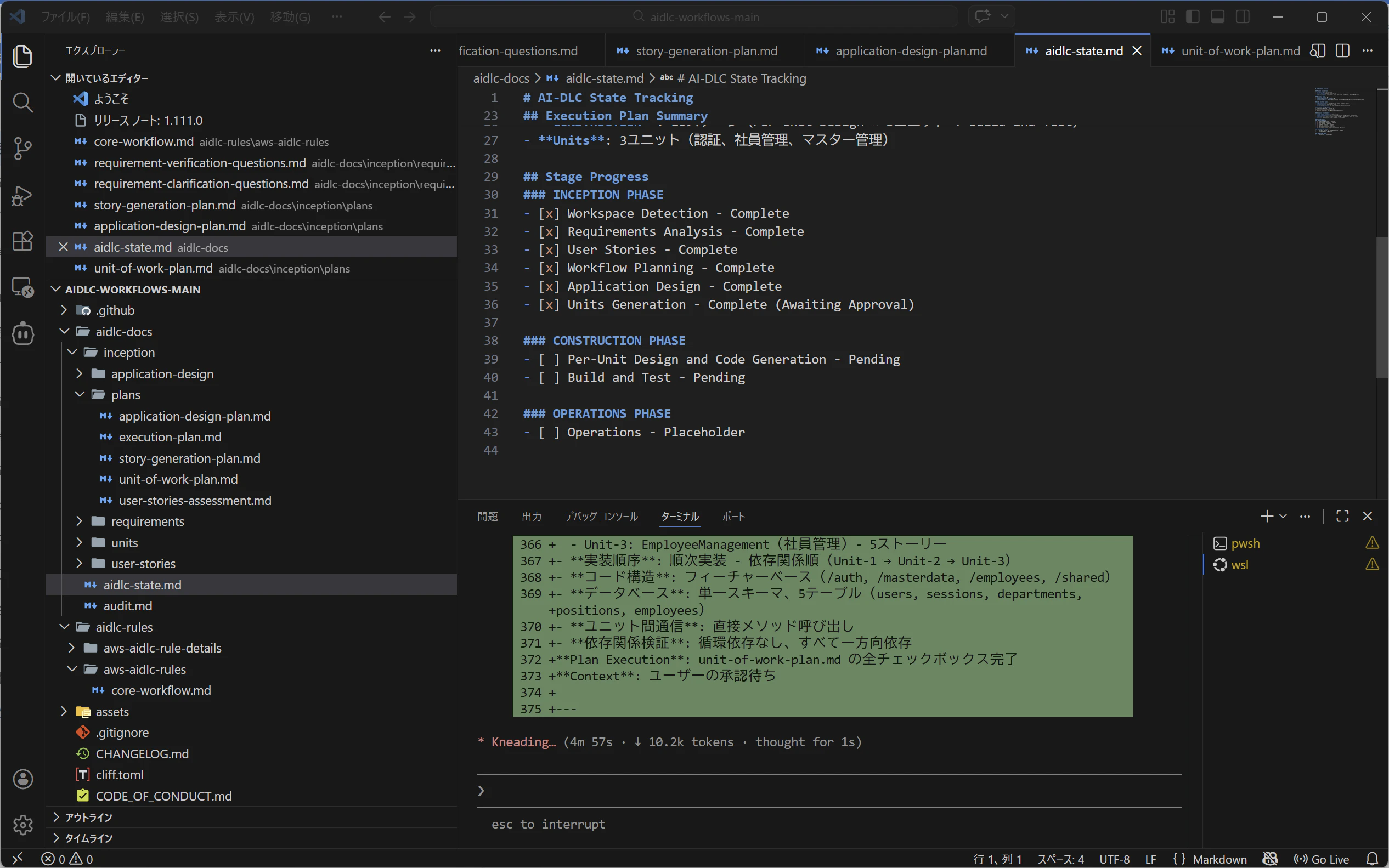This screenshot has width=1389, height=868.
Task: Go back with the navigation arrow
Action: pos(385,17)
